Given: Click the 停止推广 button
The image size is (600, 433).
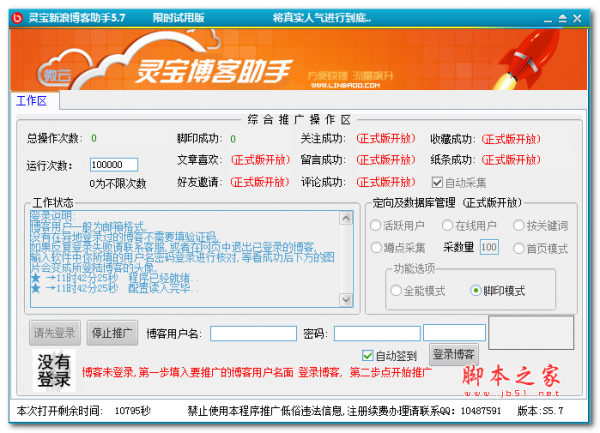Looking at the screenshot, I should click(112, 333).
